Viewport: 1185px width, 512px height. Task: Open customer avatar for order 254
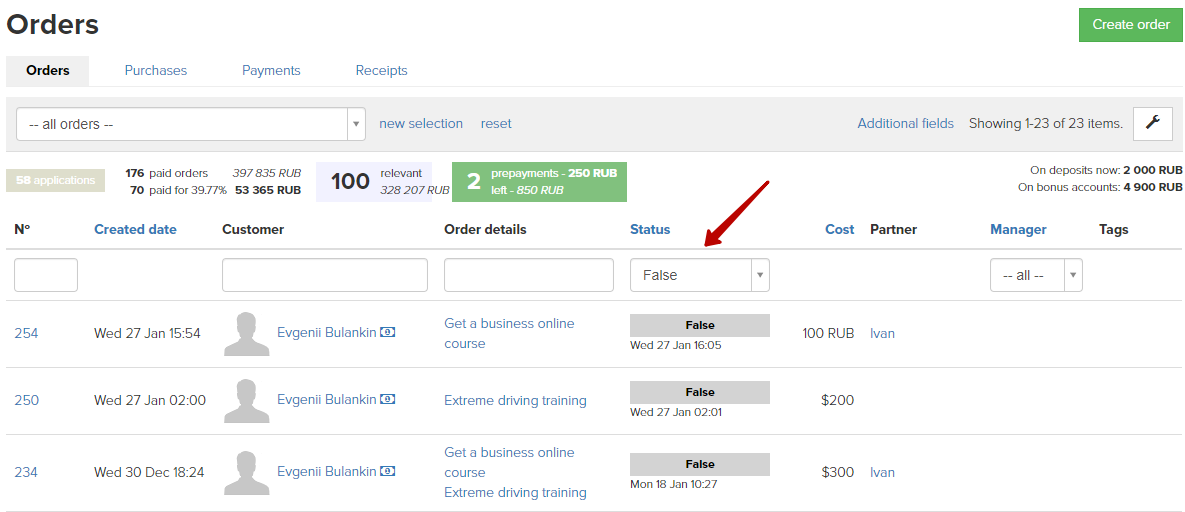click(x=246, y=334)
